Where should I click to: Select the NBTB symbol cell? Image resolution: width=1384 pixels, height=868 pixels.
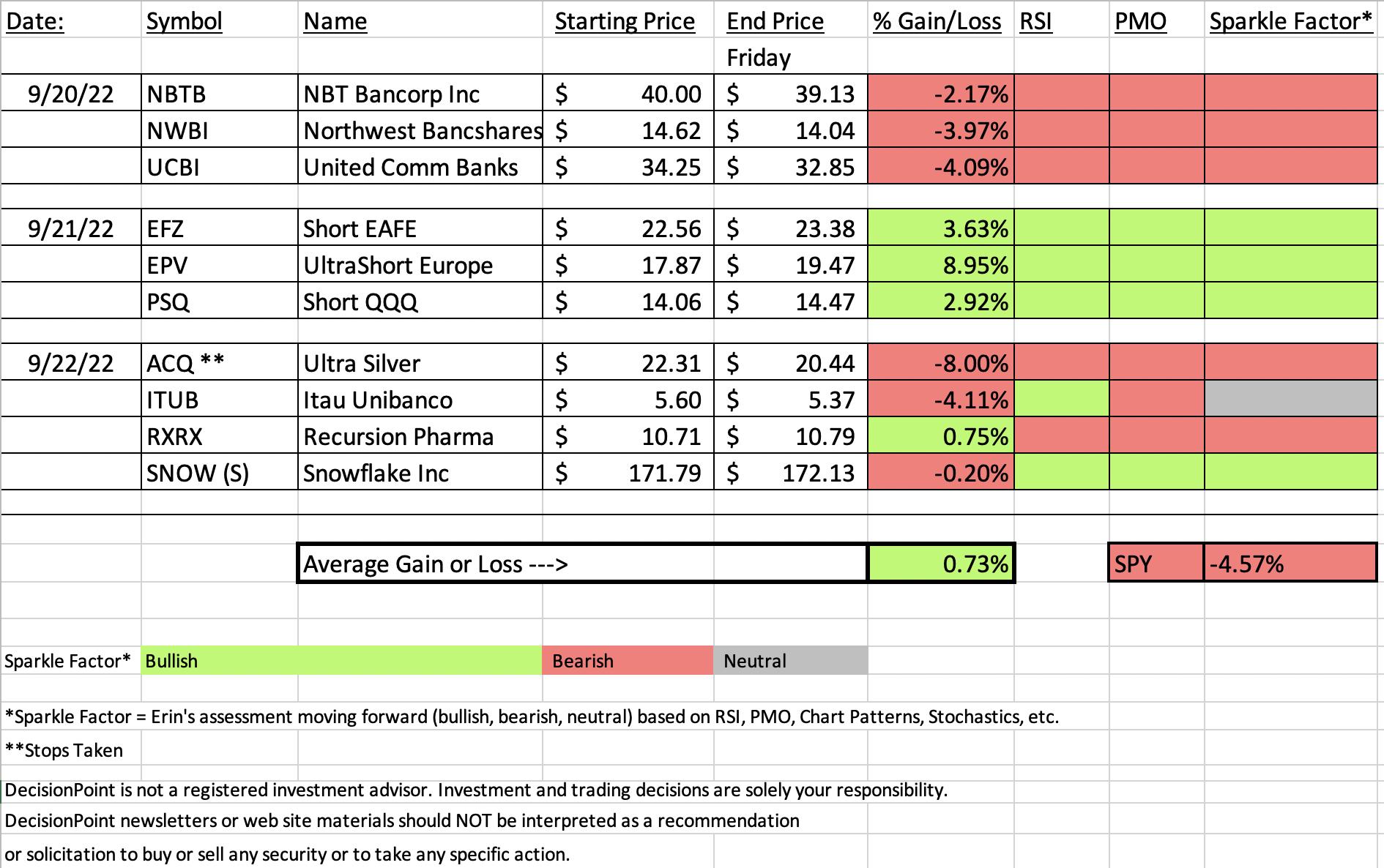219,93
